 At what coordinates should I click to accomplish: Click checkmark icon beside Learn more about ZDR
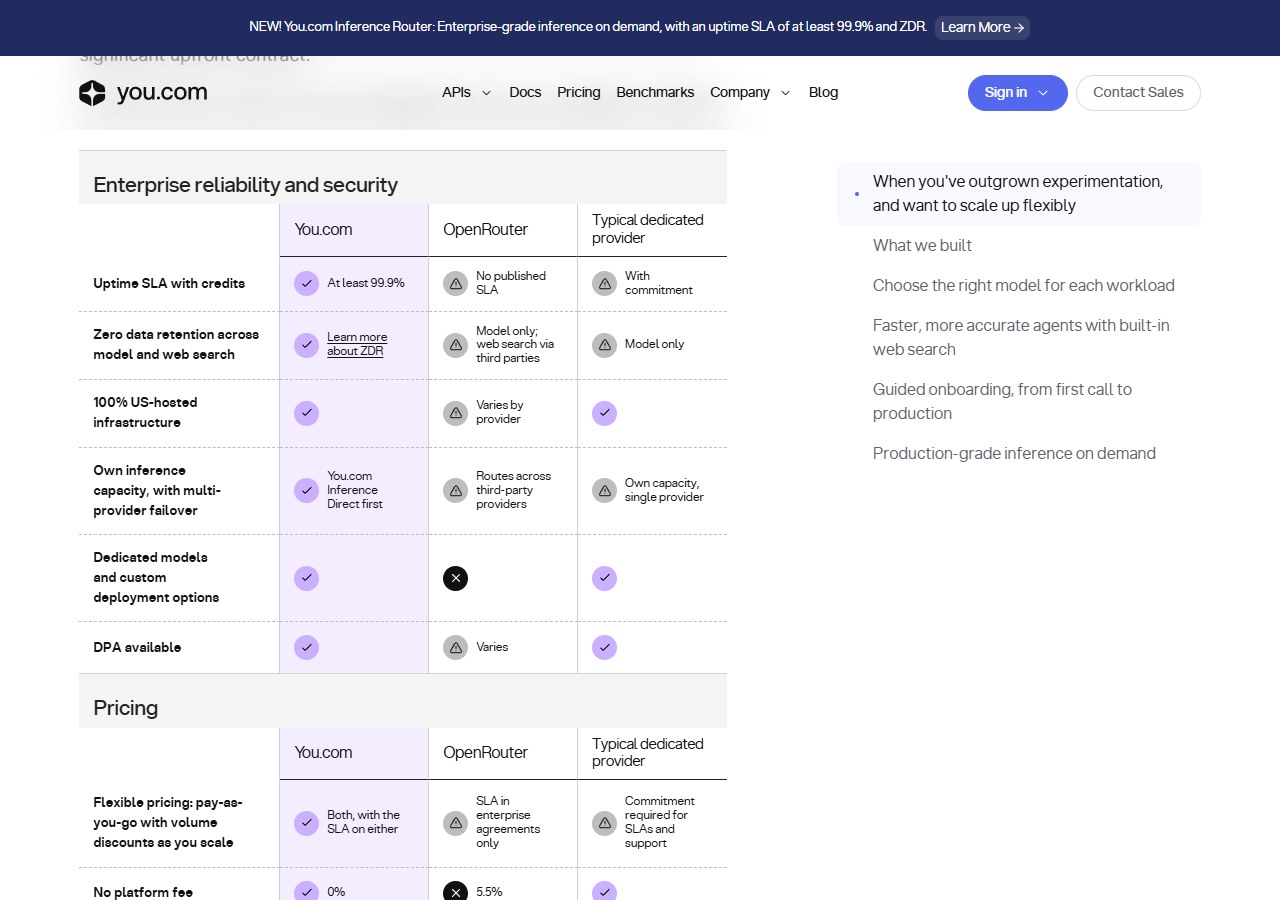tap(306, 345)
